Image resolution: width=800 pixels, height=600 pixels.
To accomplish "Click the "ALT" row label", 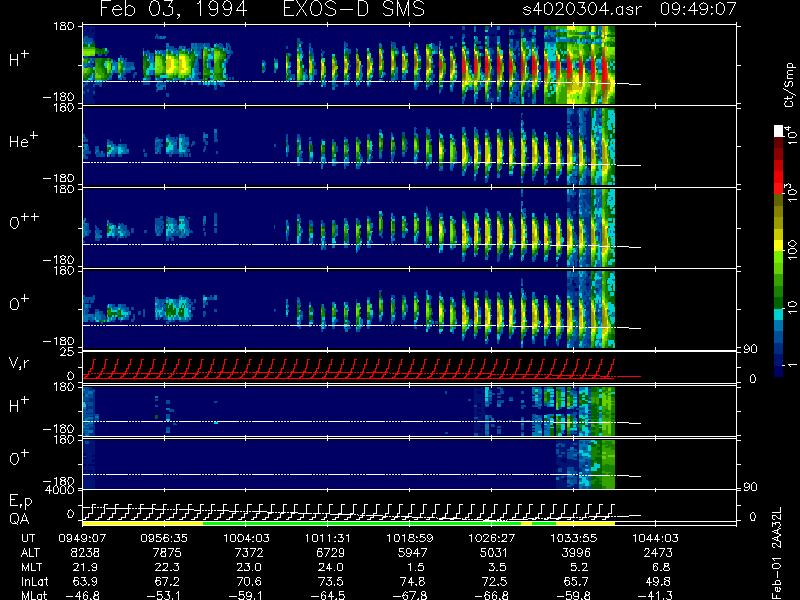I will 30,553.
